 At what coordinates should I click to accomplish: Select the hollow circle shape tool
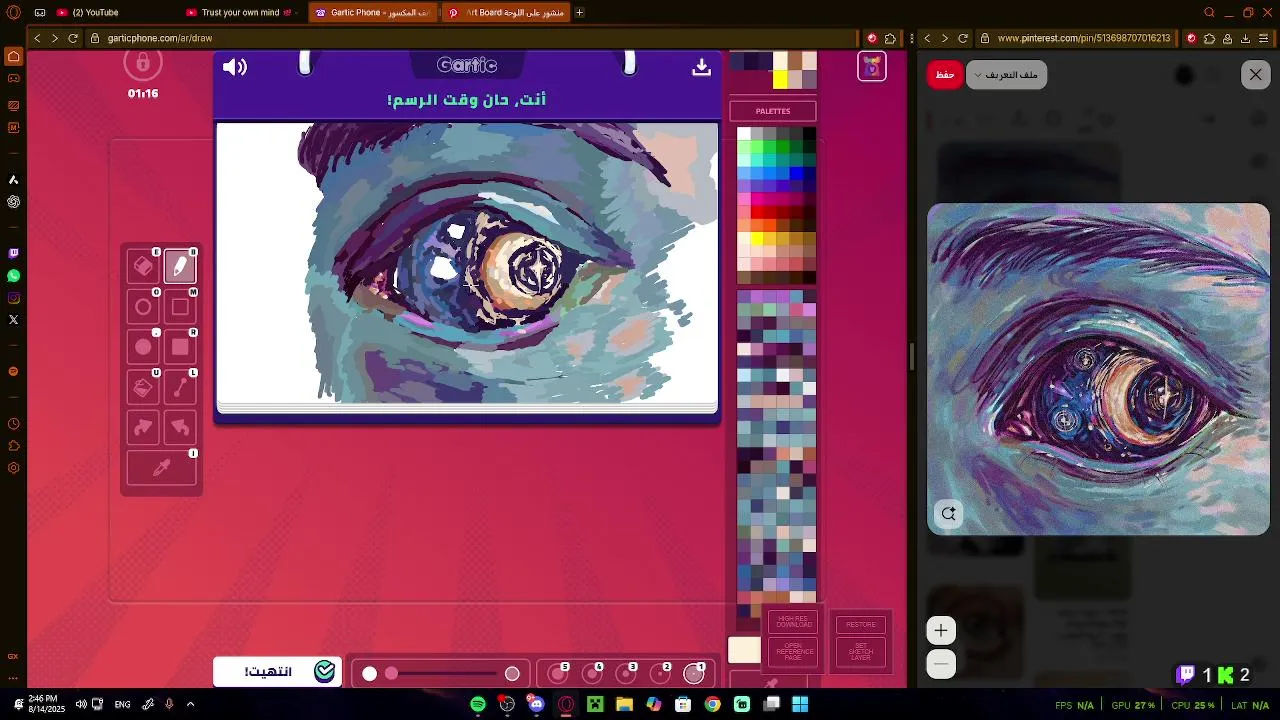pos(143,307)
